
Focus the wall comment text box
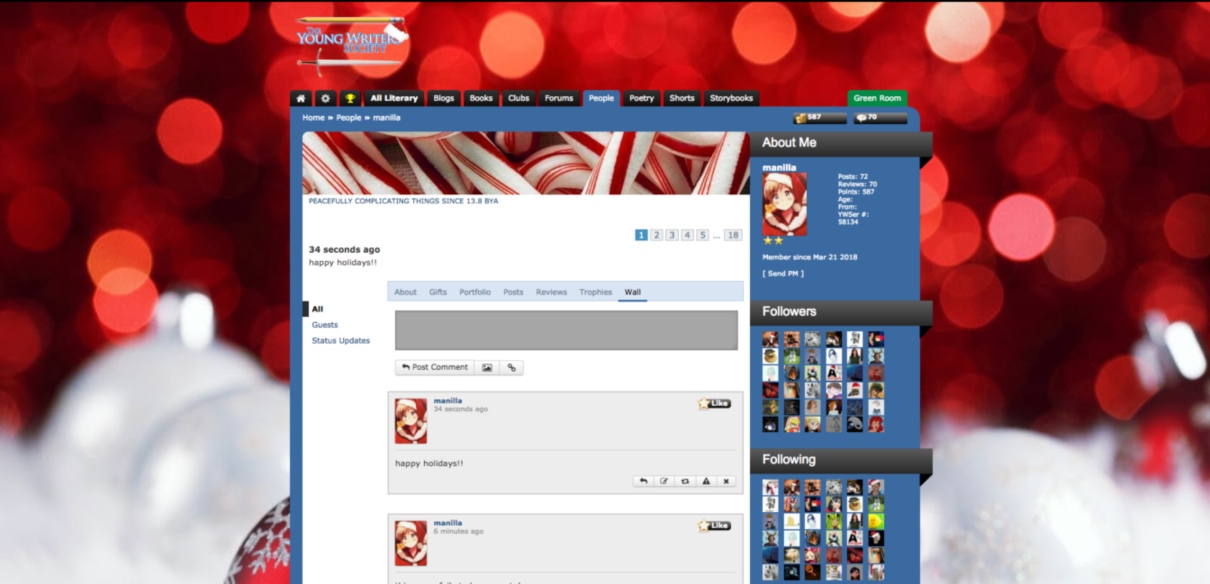click(x=566, y=330)
